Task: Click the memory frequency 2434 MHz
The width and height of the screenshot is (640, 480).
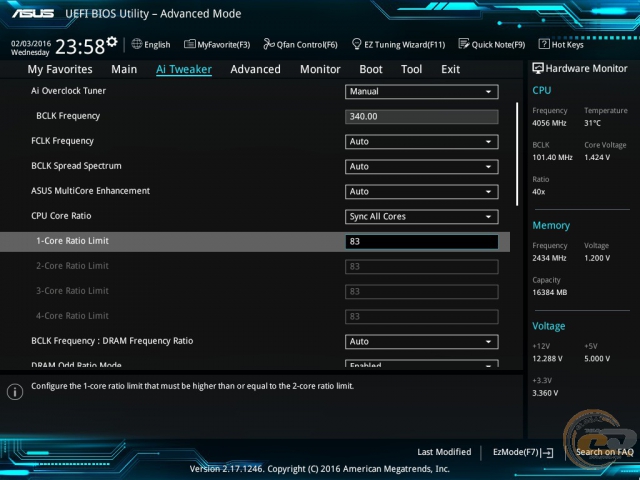Action: coord(549,258)
